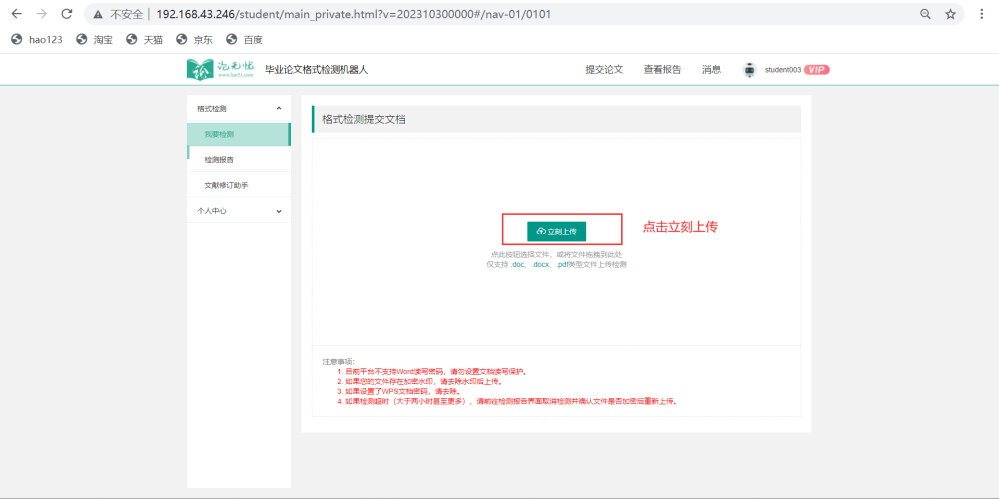Click the robot avatar icon beside student003
This screenshot has height=499, width=999.
749,70
